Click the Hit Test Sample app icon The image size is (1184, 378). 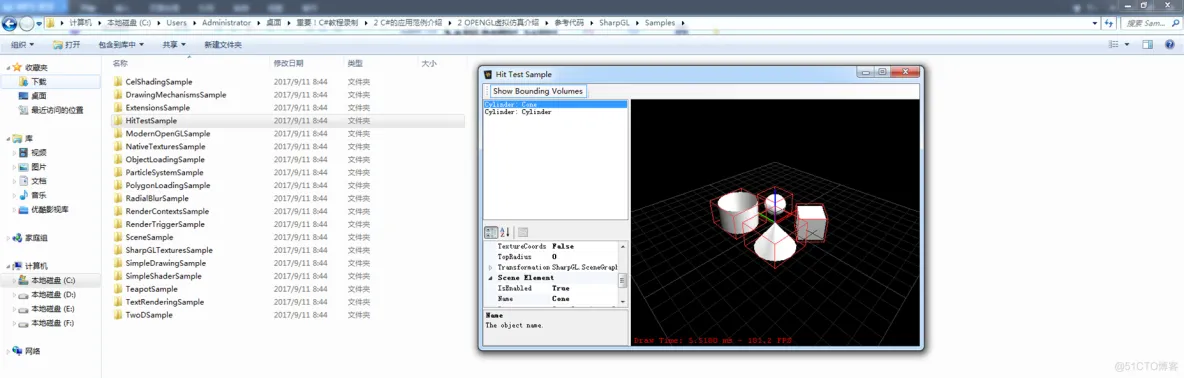489,74
